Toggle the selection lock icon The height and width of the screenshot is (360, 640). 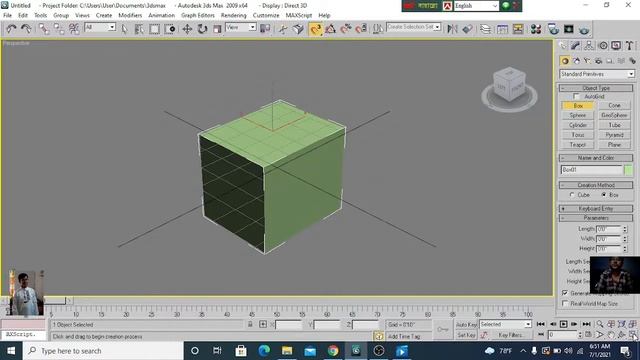click(250, 324)
